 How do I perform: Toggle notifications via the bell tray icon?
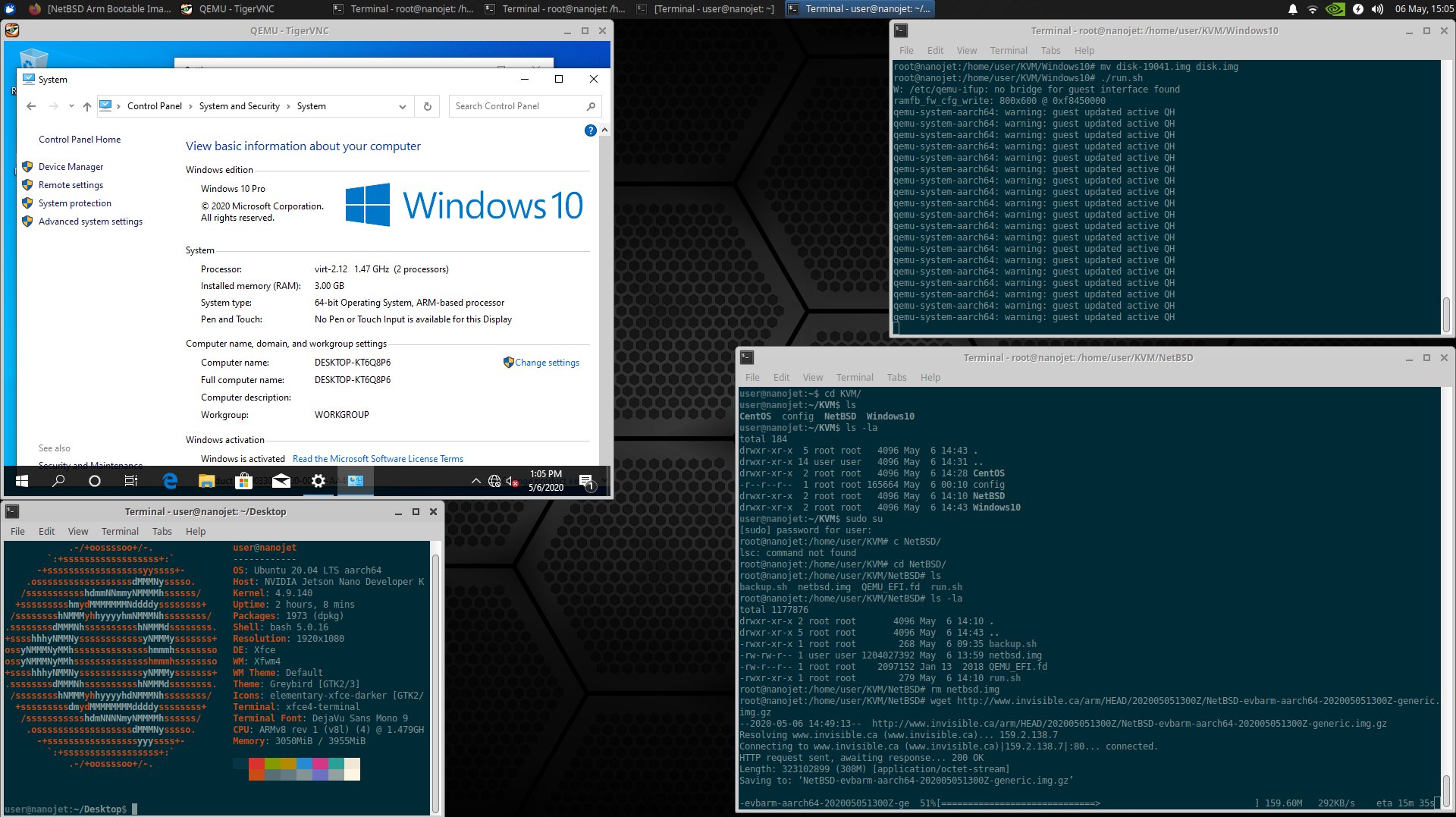1293,9
